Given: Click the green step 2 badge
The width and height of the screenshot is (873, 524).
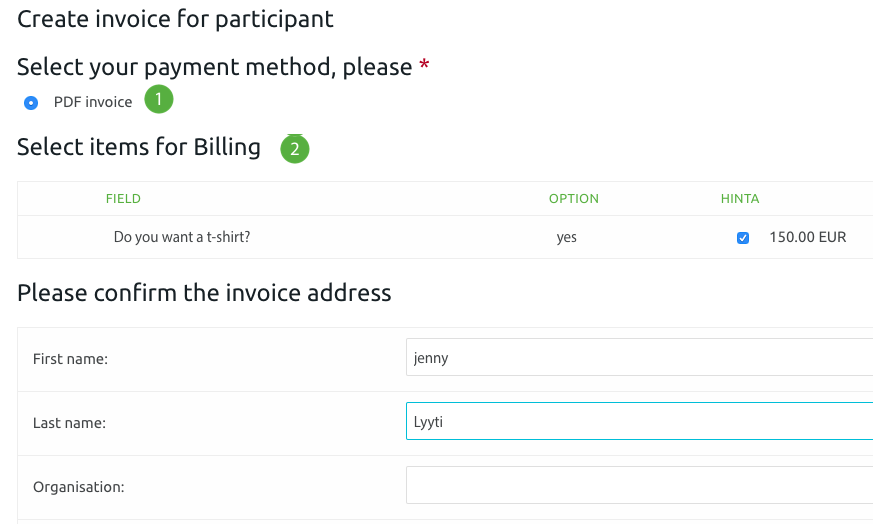Looking at the screenshot, I should pyautogui.click(x=295, y=149).
